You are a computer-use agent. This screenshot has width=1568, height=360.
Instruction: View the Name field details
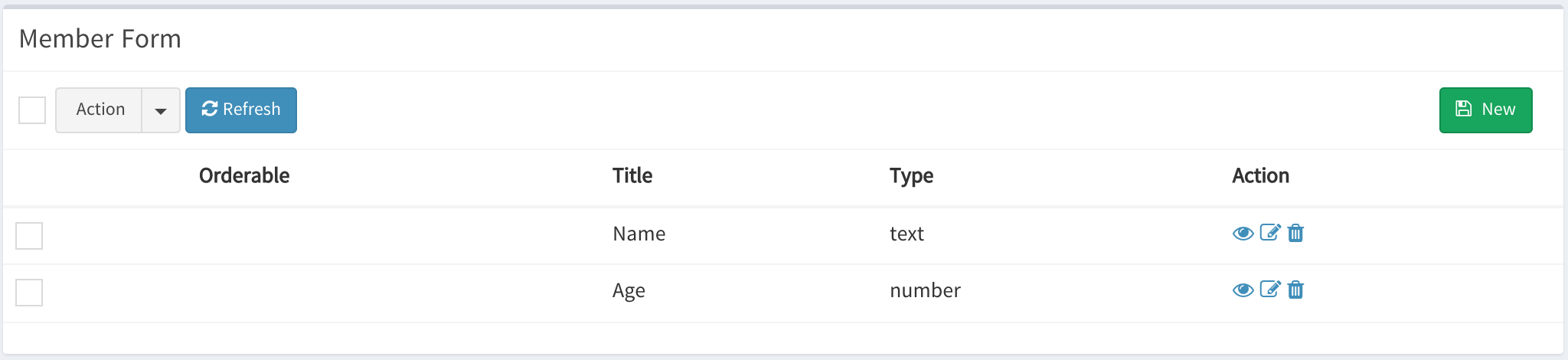point(1243,233)
